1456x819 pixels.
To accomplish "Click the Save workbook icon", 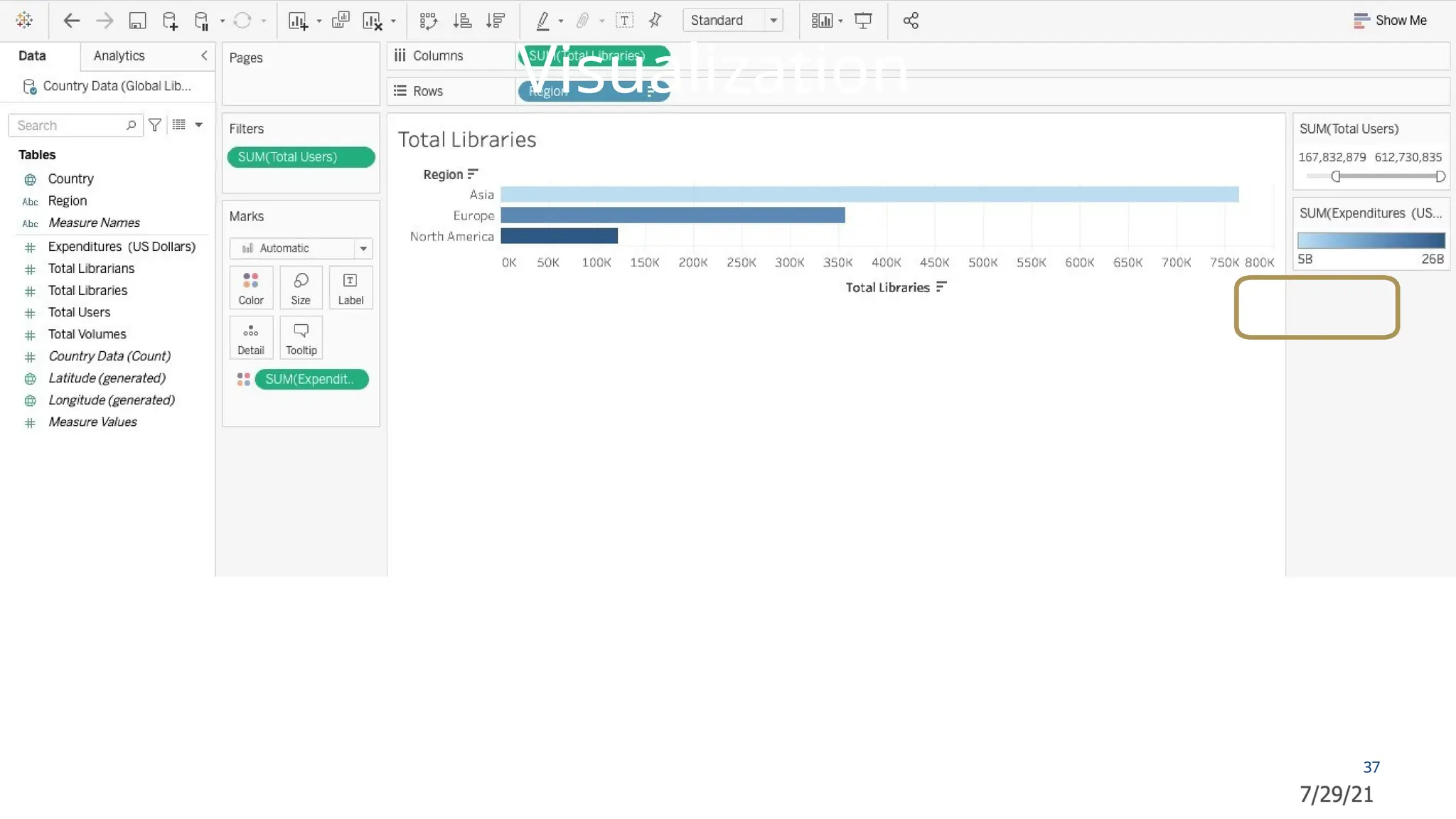I will [137, 21].
